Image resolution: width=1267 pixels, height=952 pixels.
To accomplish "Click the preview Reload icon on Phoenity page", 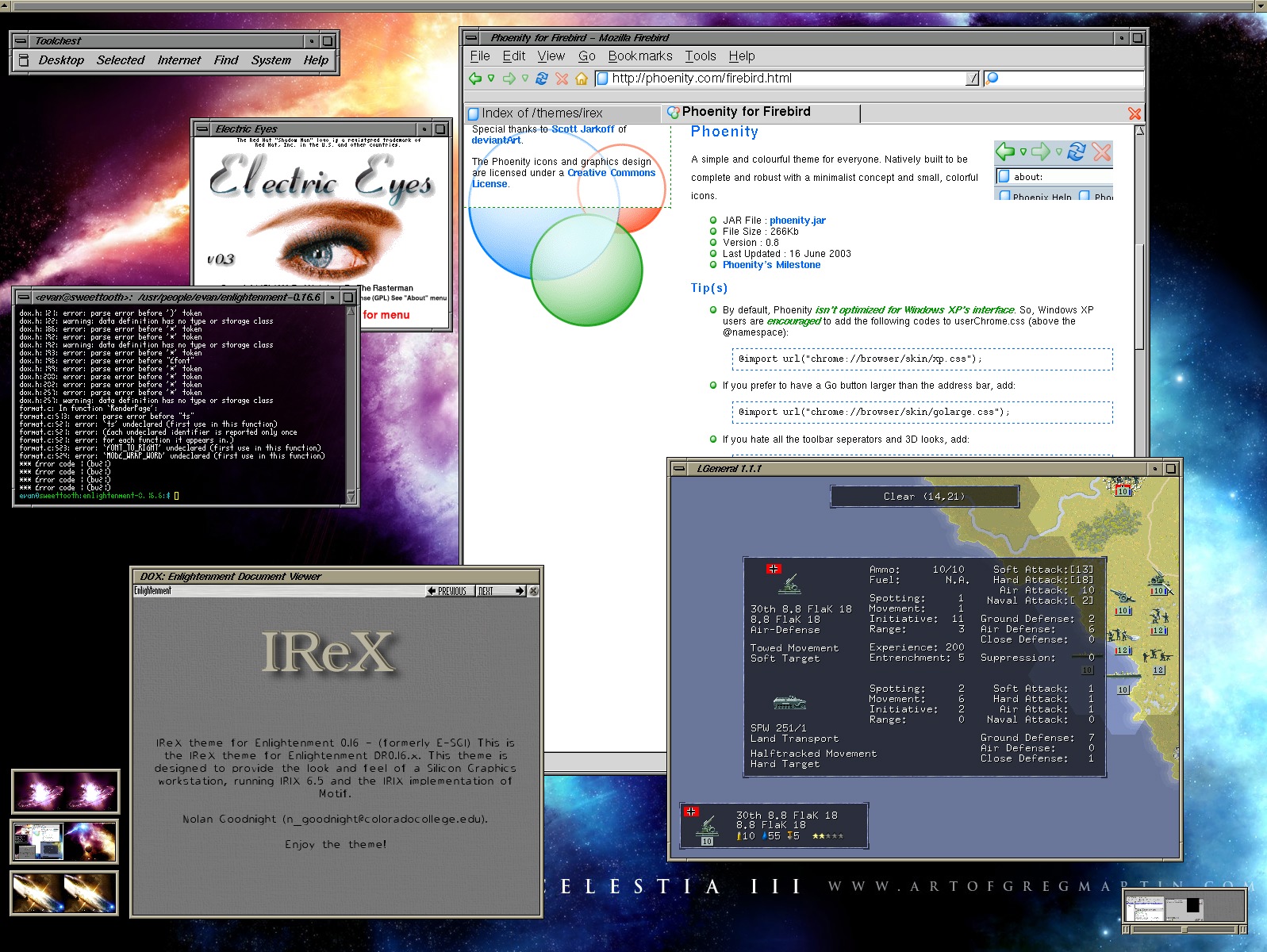I will (1077, 152).
